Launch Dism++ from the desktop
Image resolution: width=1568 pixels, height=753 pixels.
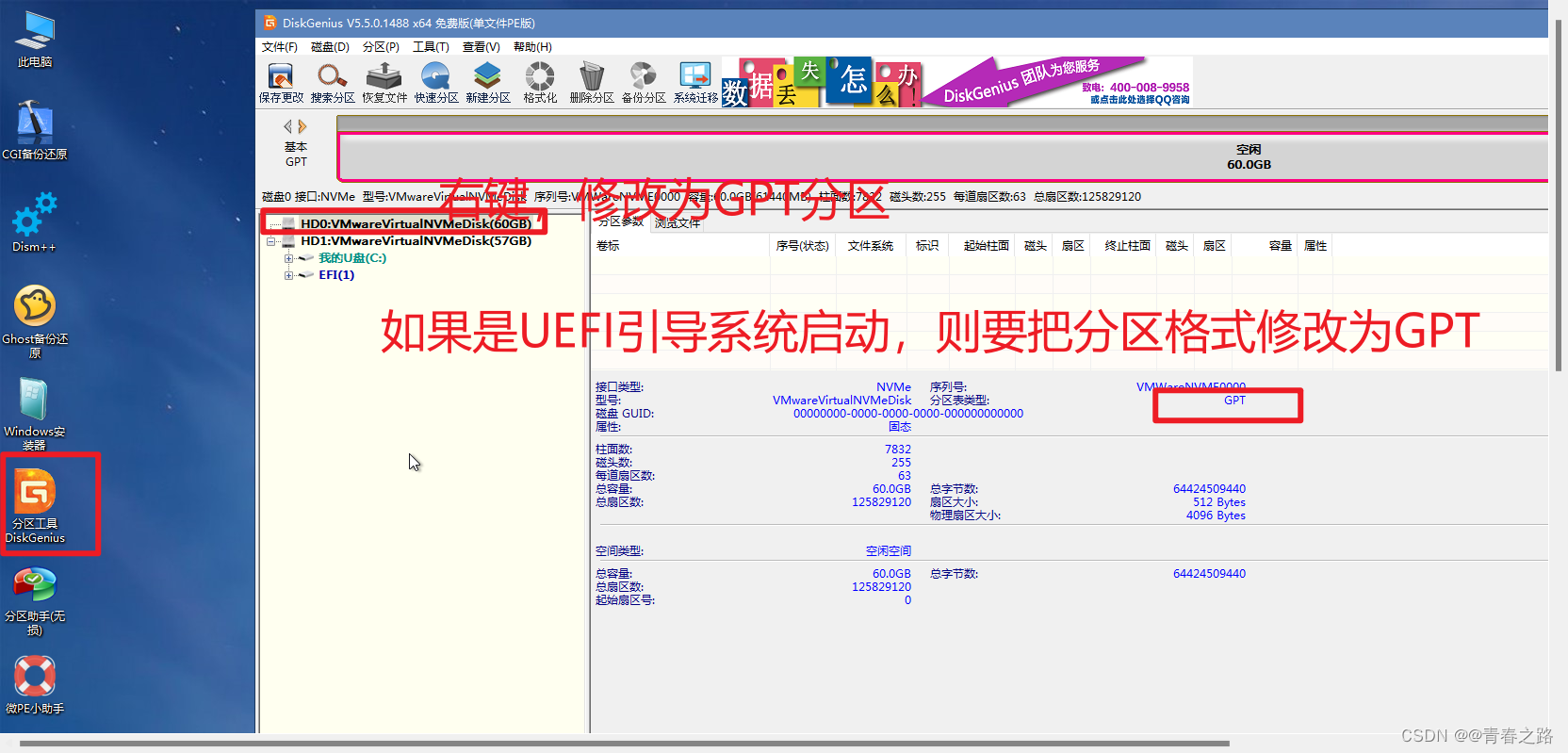(35, 222)
